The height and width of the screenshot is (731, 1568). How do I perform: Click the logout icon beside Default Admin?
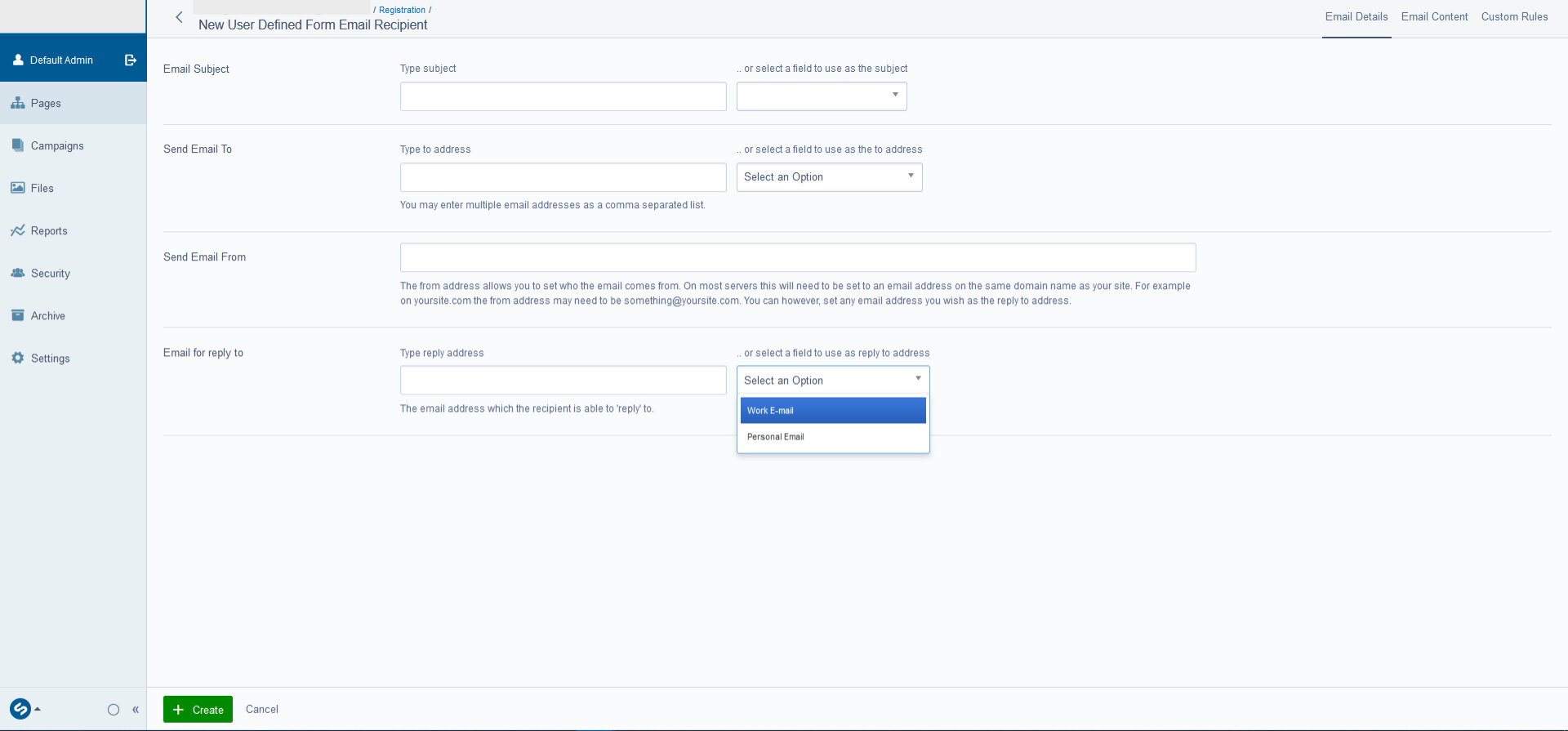pos(130,60)
